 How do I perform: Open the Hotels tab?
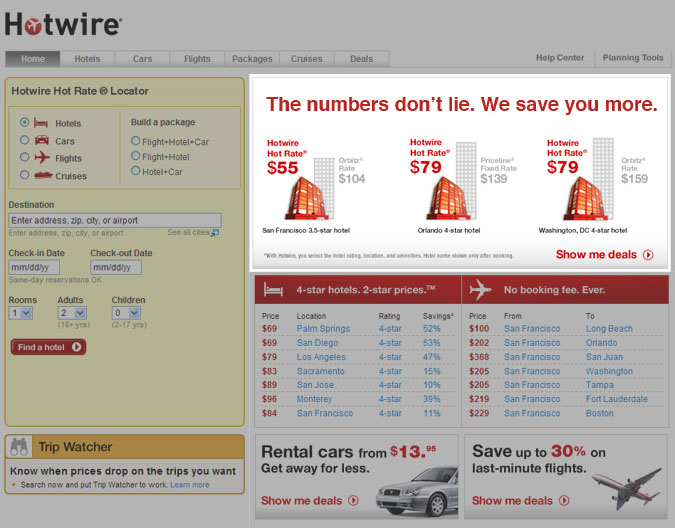point(87,59)
